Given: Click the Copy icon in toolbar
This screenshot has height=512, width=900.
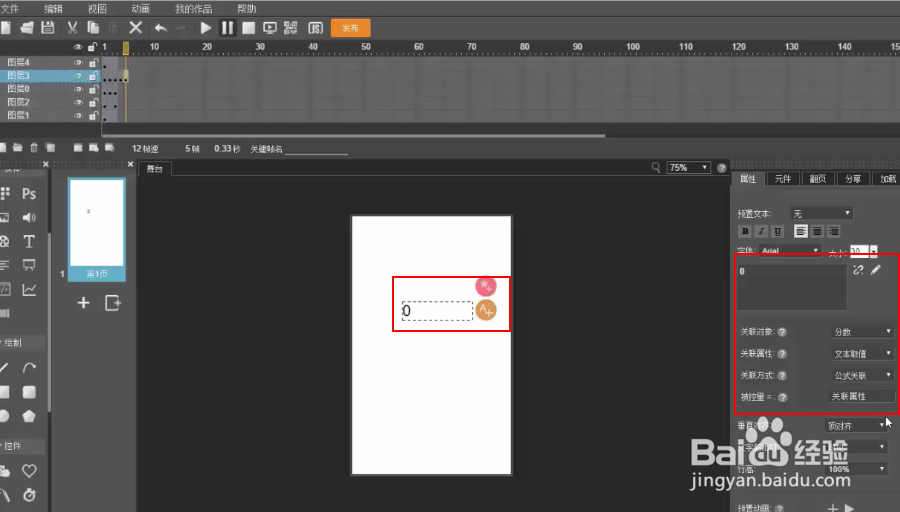Looking at the screenshot, I should [x=93, y=28].
